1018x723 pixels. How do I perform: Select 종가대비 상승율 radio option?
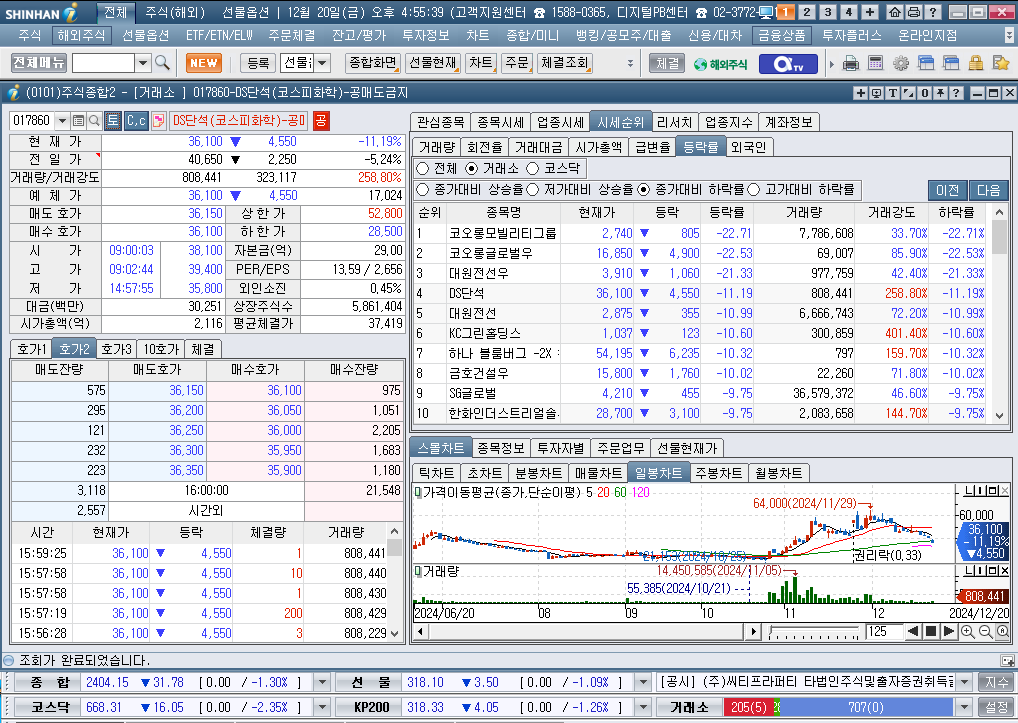[x=423, y=190]
